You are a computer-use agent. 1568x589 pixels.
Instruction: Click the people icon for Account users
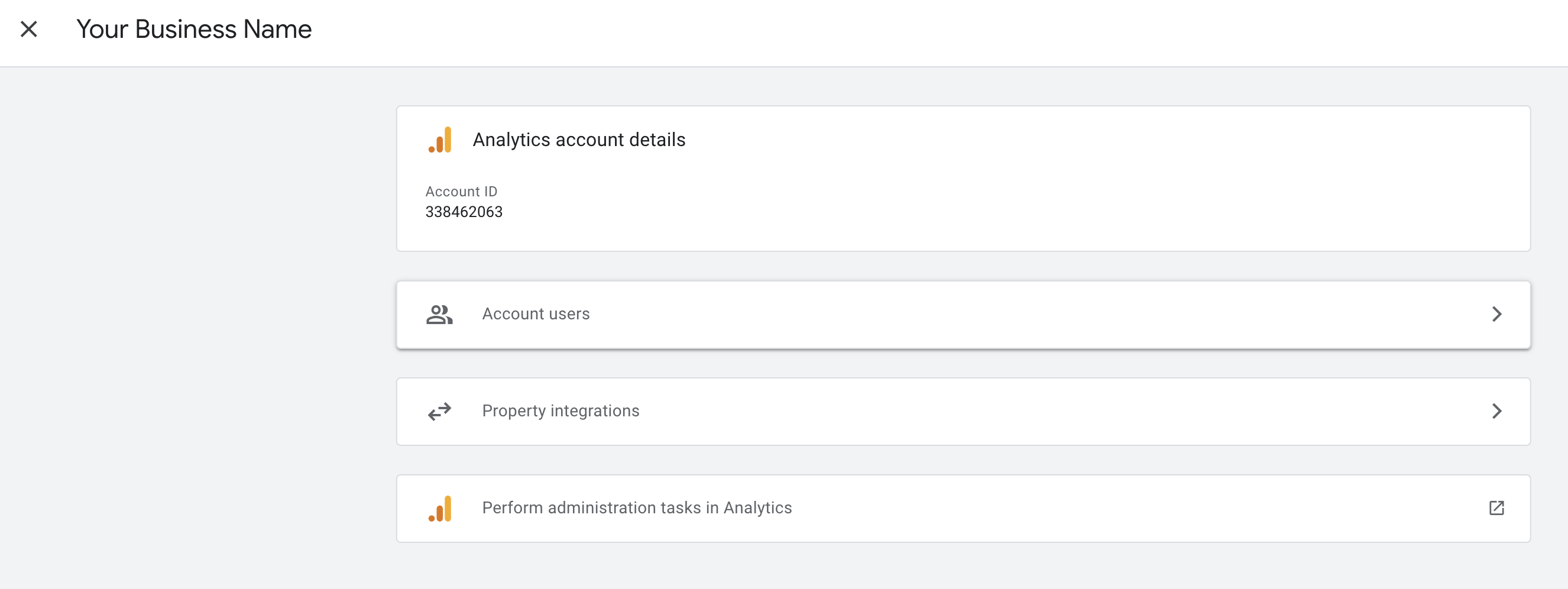coord(439,314)
